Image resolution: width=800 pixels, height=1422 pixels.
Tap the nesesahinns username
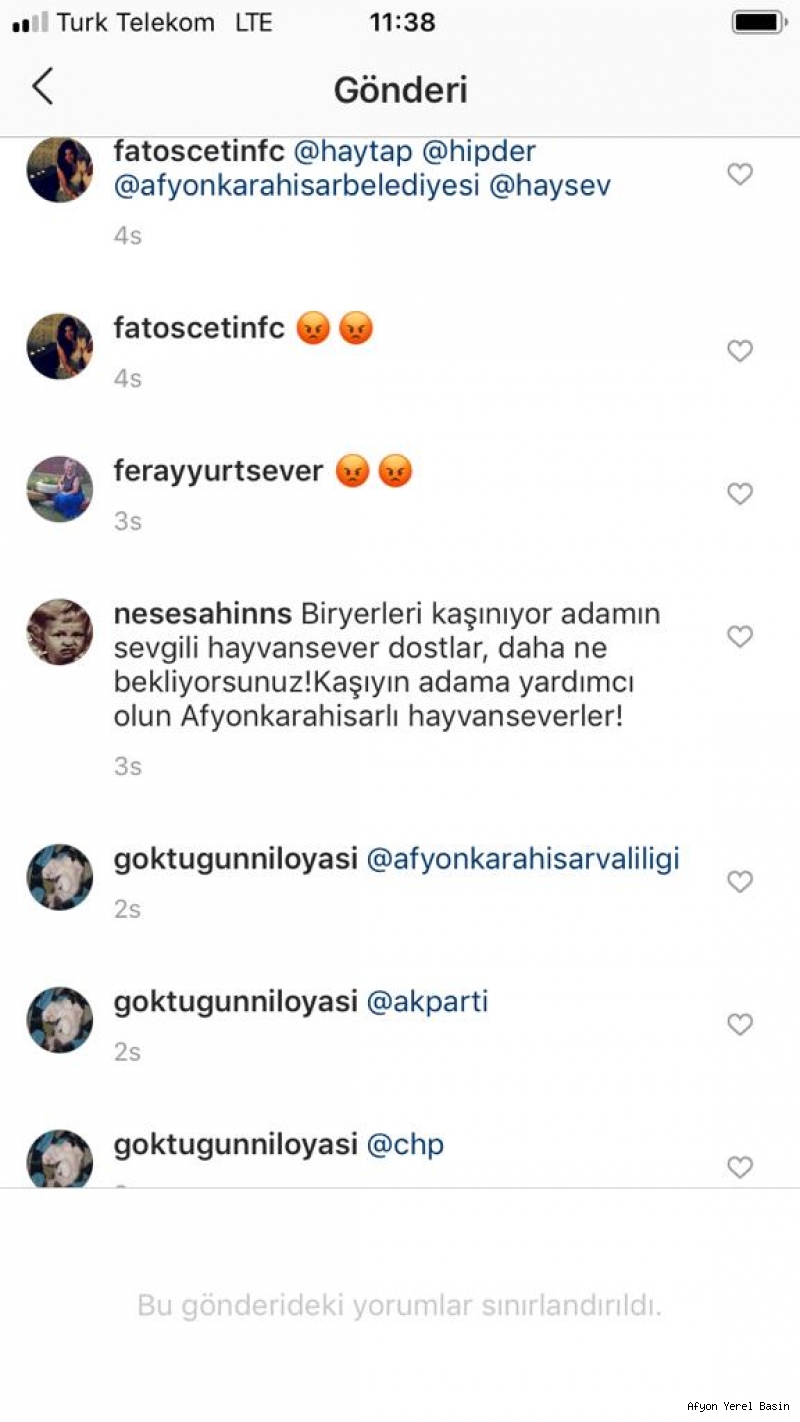click(203, 613)
